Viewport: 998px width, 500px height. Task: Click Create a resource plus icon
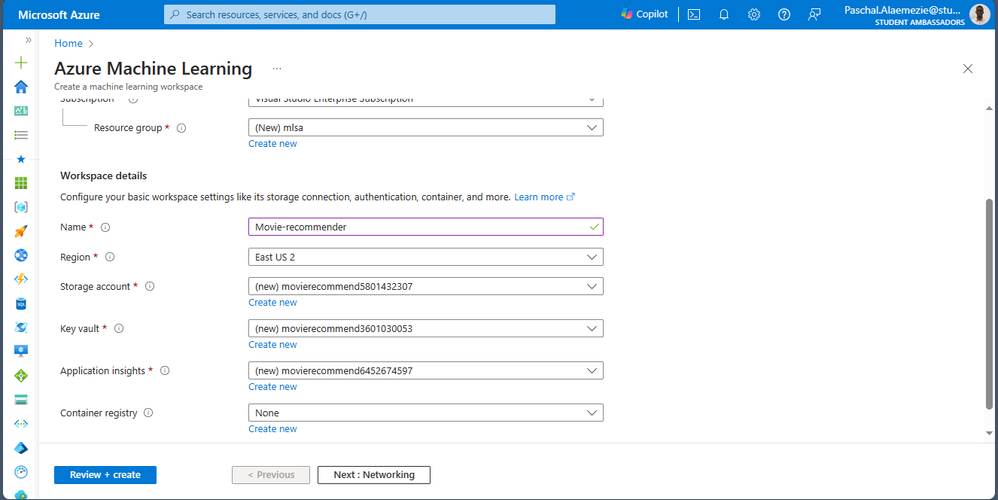pos(21,62)
